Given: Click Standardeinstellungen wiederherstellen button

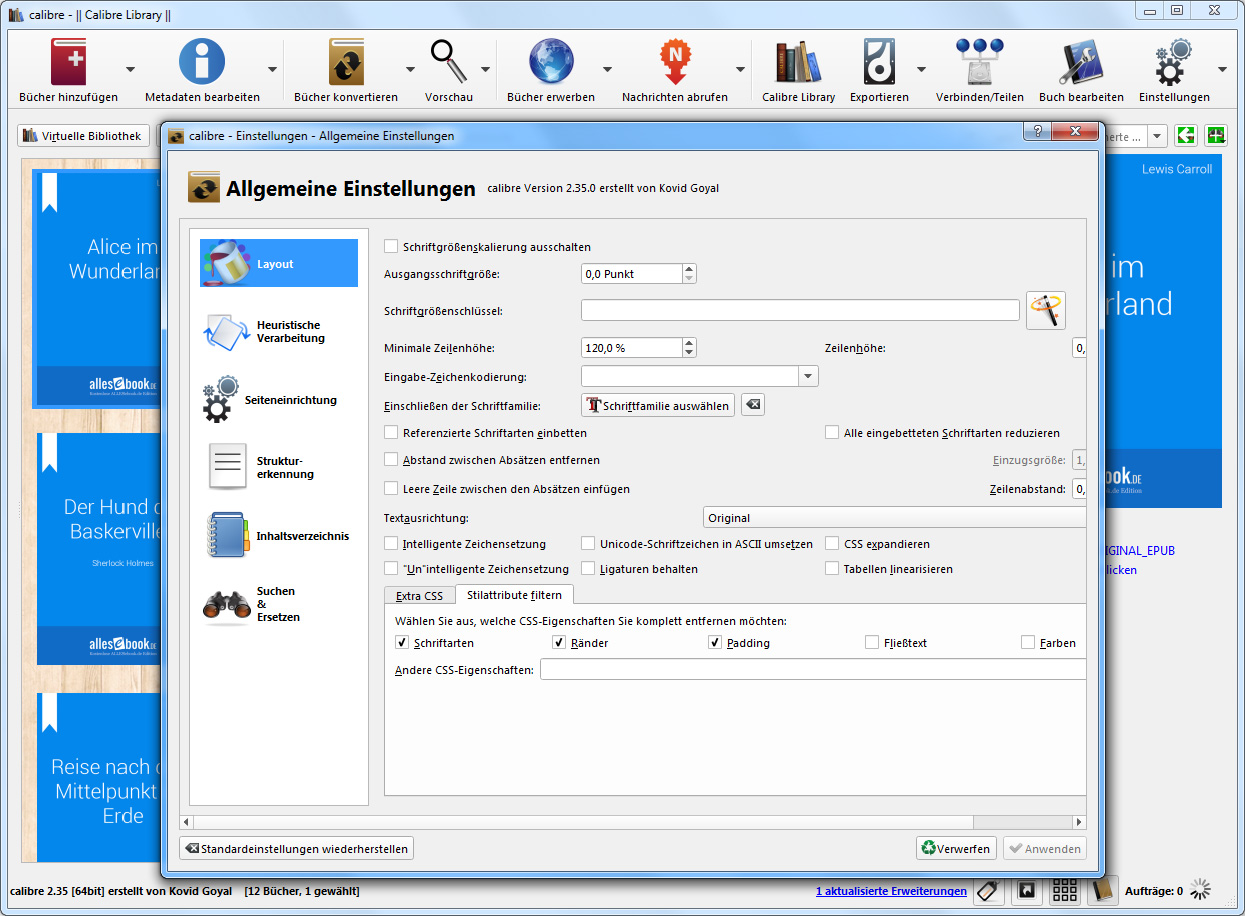Looking at the screenshot, I should point(296,848).
